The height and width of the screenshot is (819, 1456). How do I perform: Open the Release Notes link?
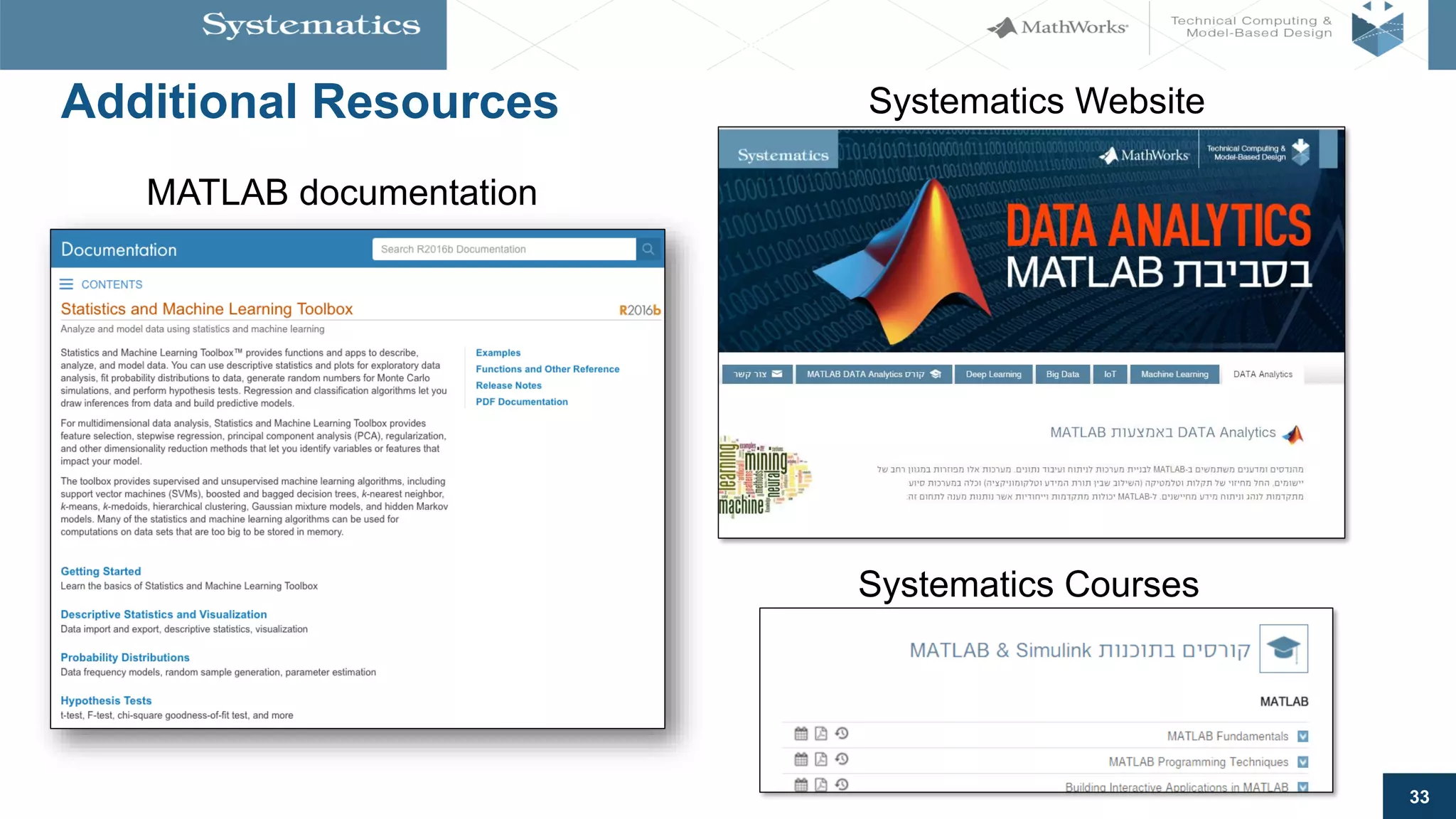pos(508,385)
